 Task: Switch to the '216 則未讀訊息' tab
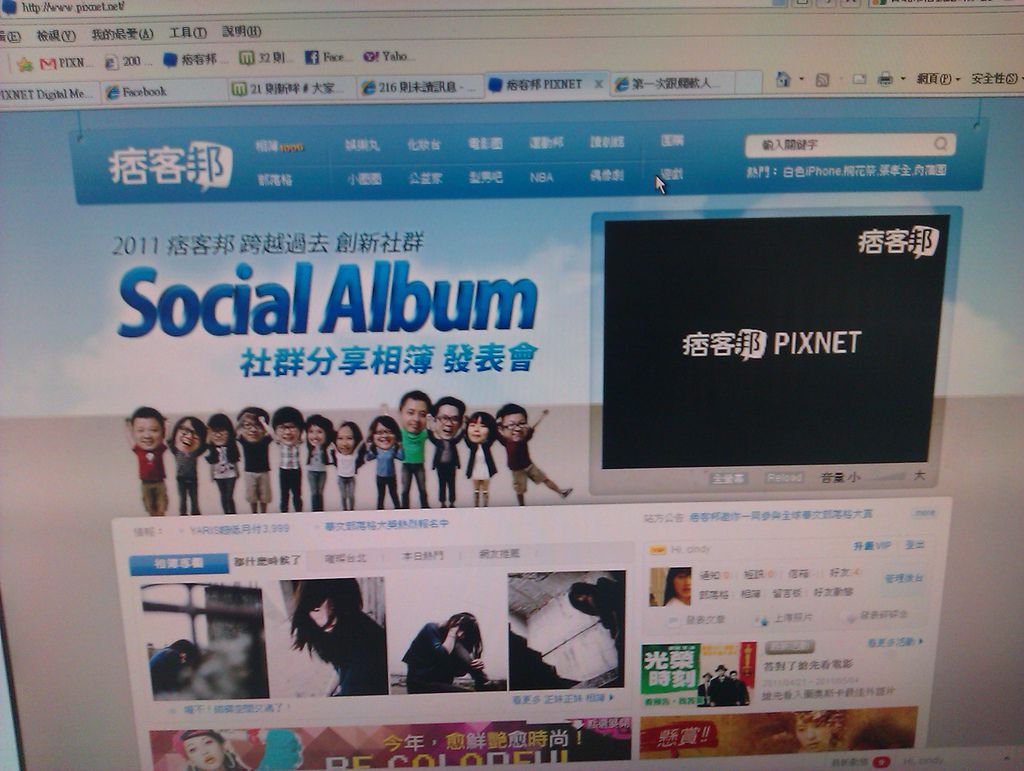pyautogui.click(x=418, y=86)
